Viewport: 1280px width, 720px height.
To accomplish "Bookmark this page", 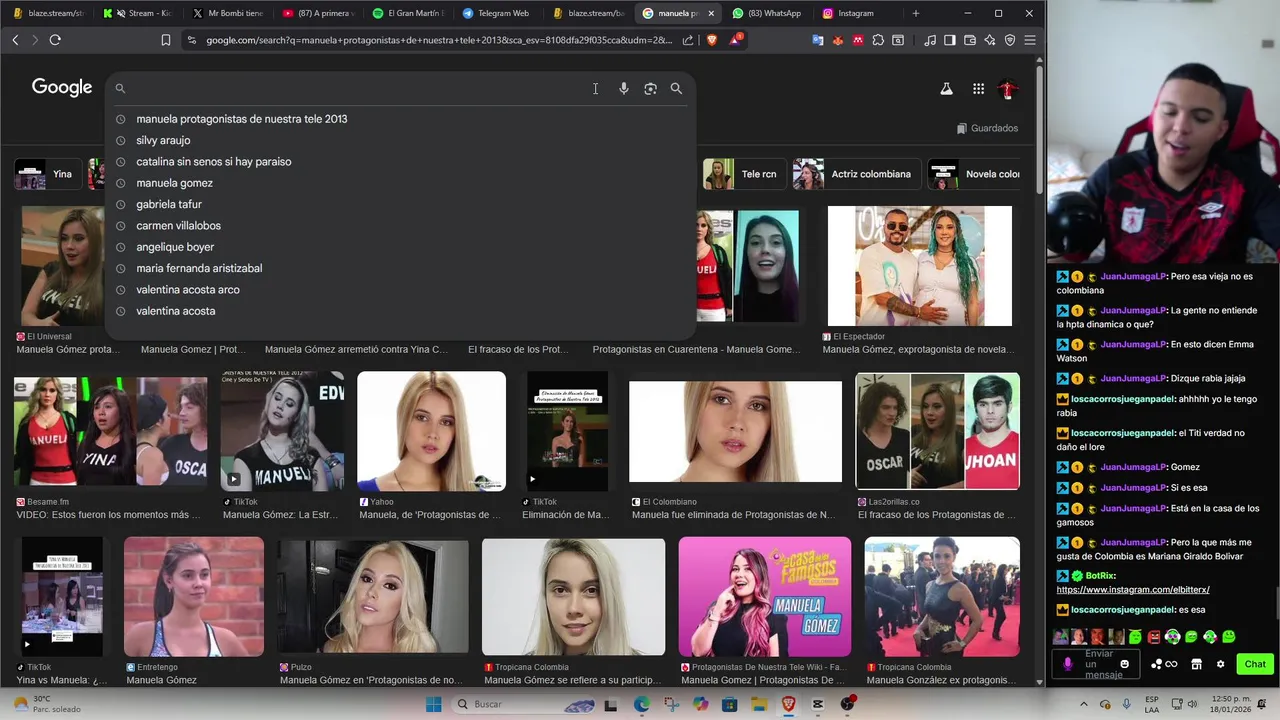I will (166, 40).
